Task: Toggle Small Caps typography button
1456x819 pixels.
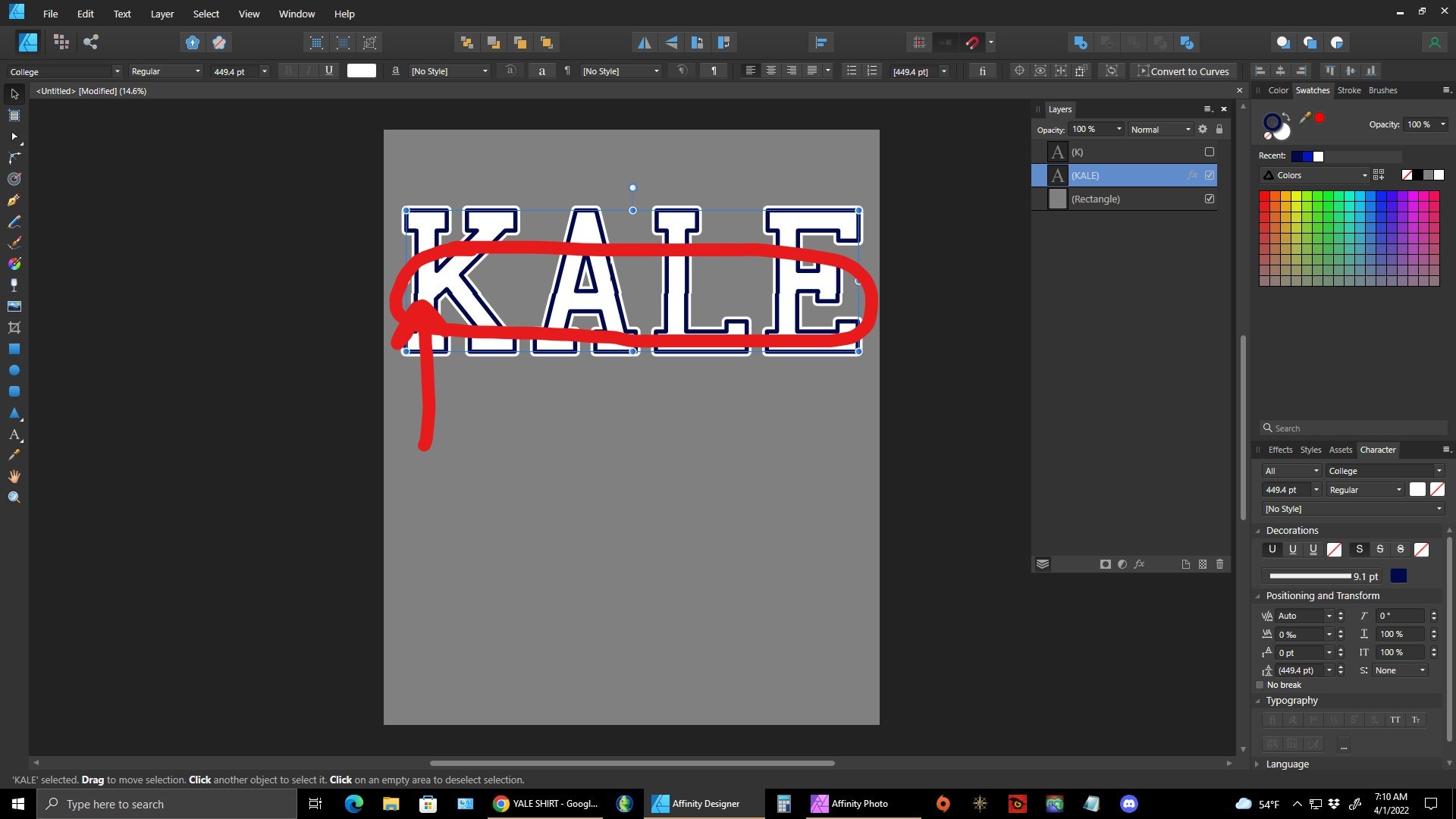Action: coord(1416,720)
